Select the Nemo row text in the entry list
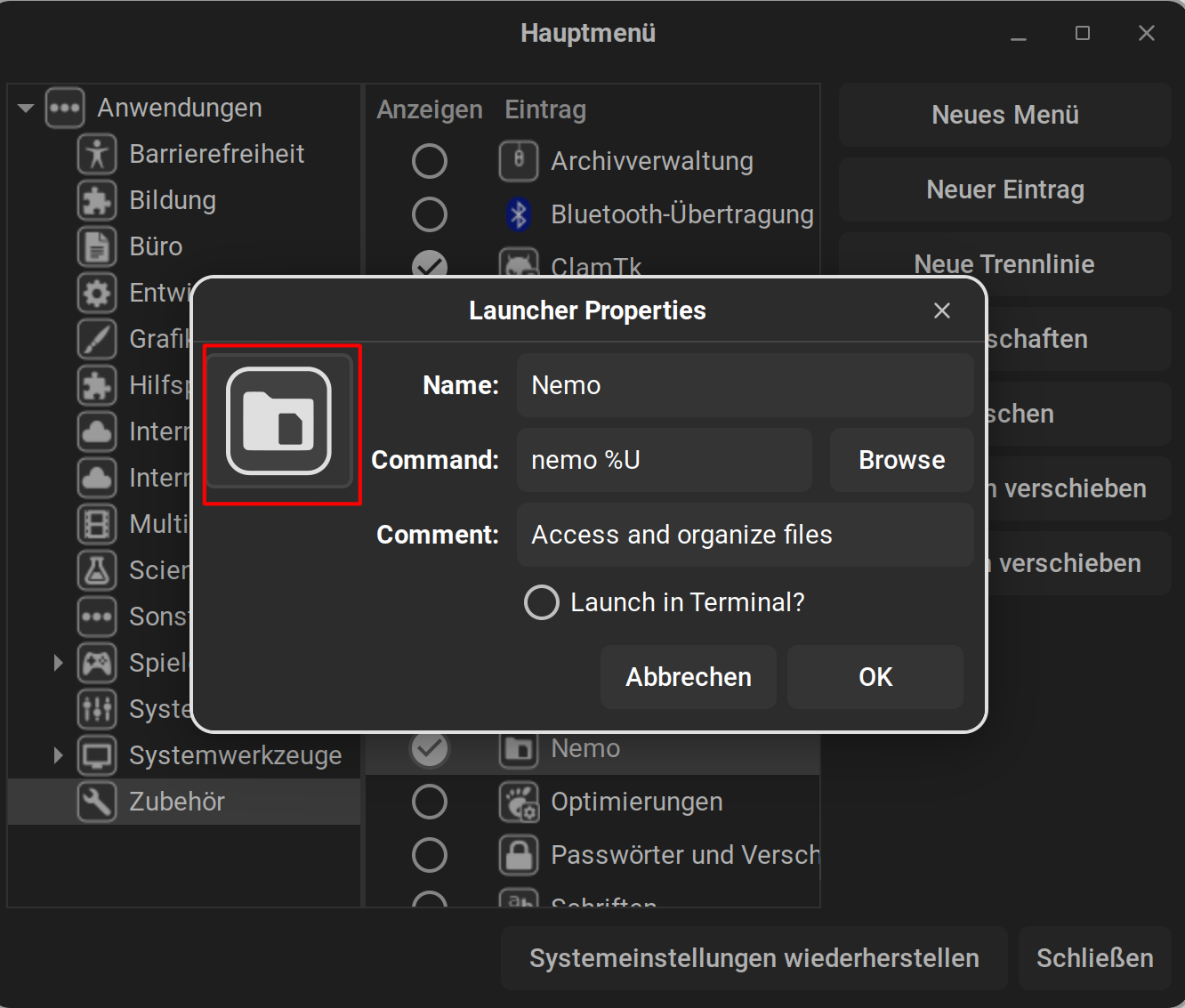This screenshot has width=1185, height=1008. click(585, 749)
